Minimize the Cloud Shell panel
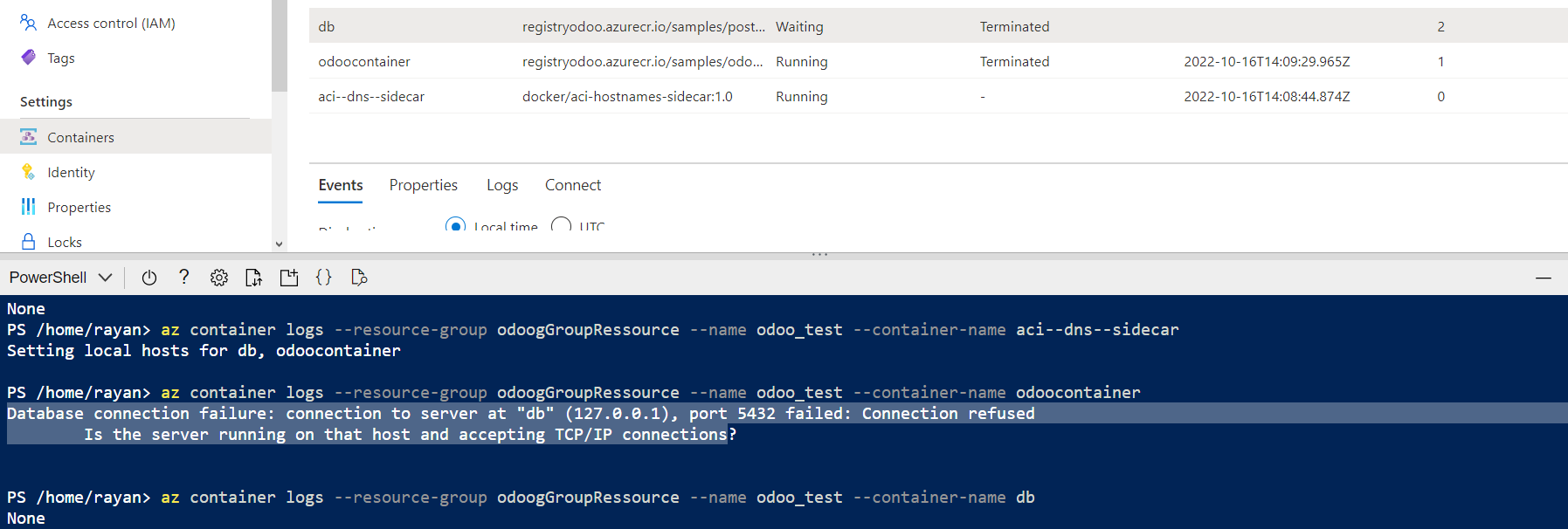Viewport: 1568px width, 529px height. 1544,278
